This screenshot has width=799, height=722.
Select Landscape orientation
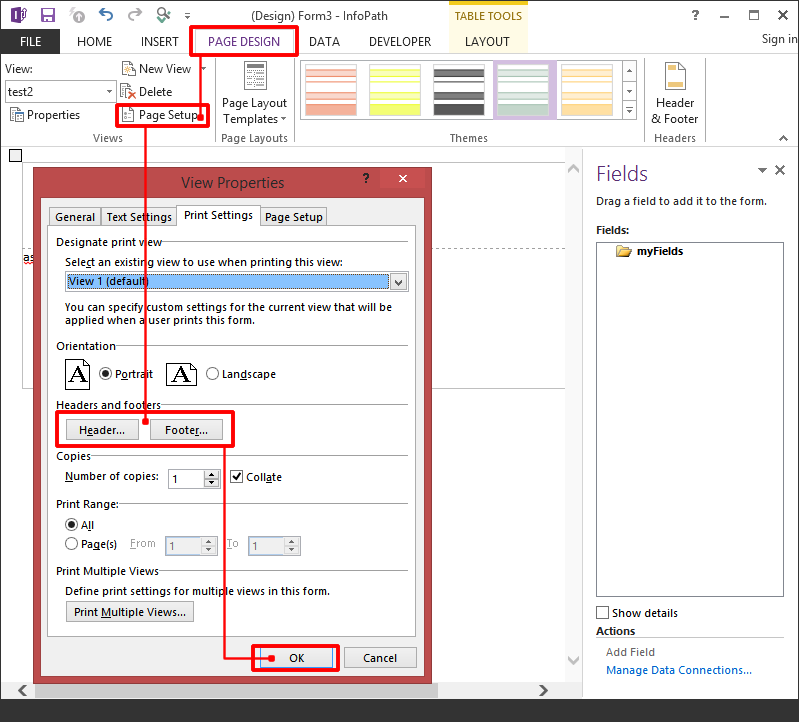click(212, 374)
